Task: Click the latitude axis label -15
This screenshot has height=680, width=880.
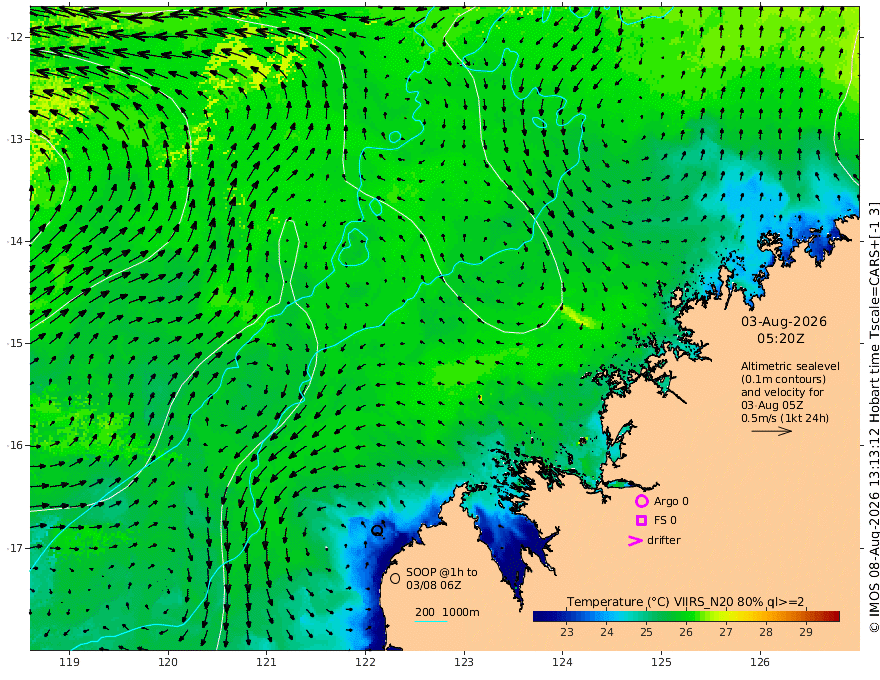Action: (x=15, y=343)
